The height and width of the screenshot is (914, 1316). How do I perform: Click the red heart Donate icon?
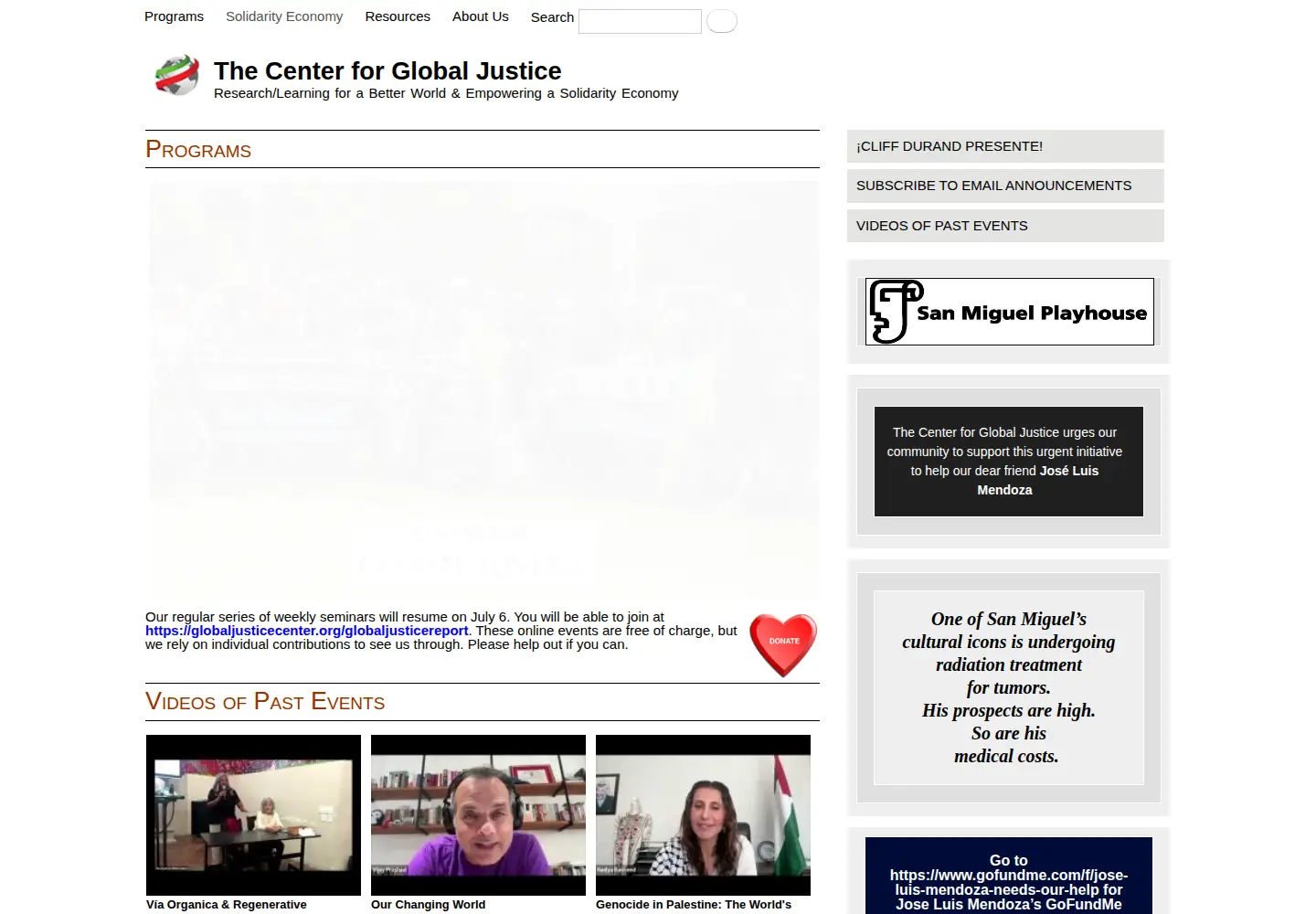tap(783, 644)
